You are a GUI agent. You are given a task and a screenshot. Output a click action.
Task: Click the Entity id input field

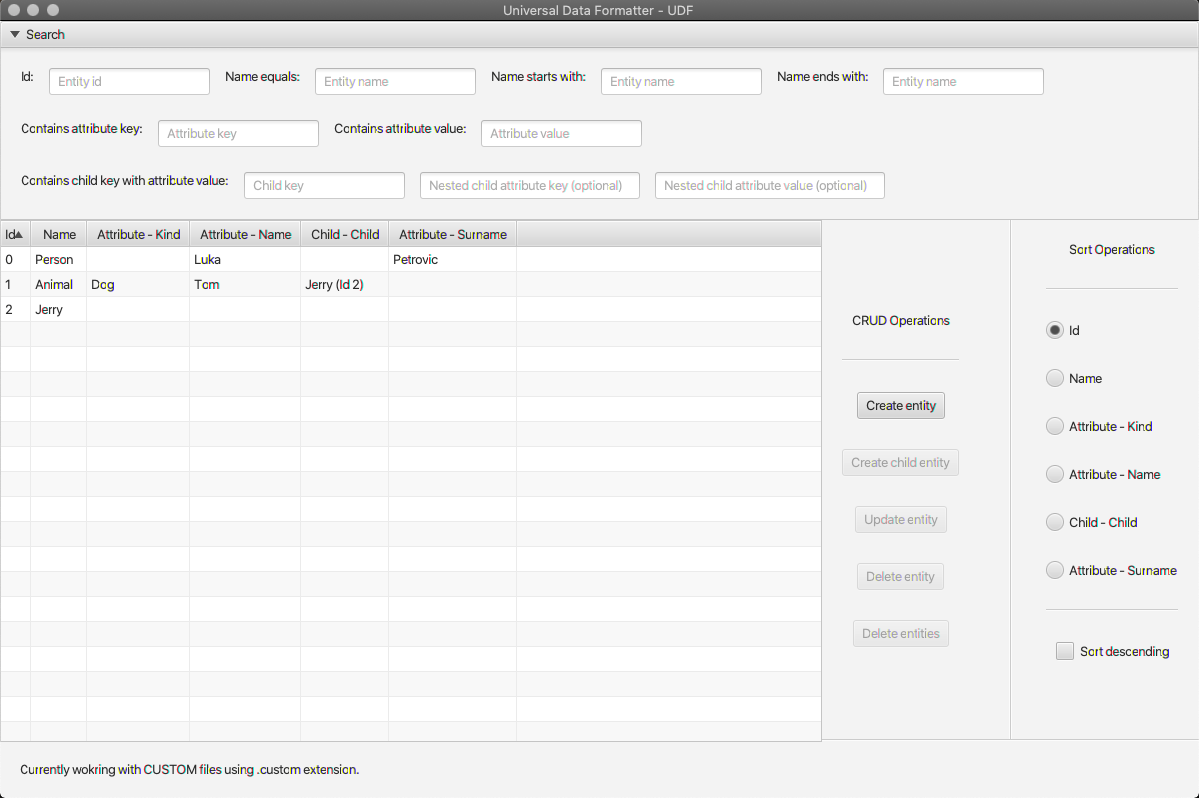(129, 82)
